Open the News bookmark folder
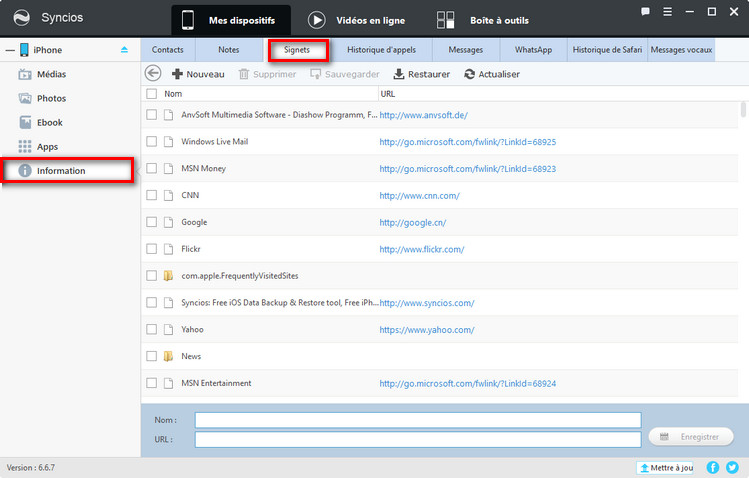 click(190, 356)
